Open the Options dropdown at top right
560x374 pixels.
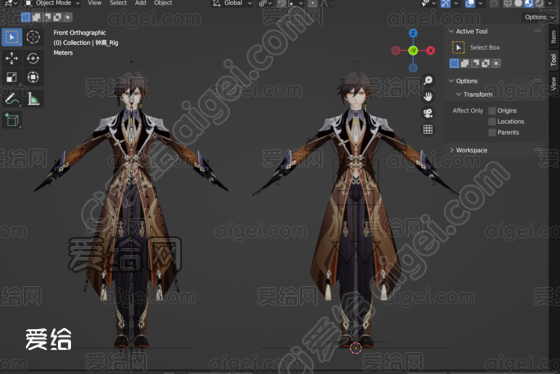click(539, 17)
